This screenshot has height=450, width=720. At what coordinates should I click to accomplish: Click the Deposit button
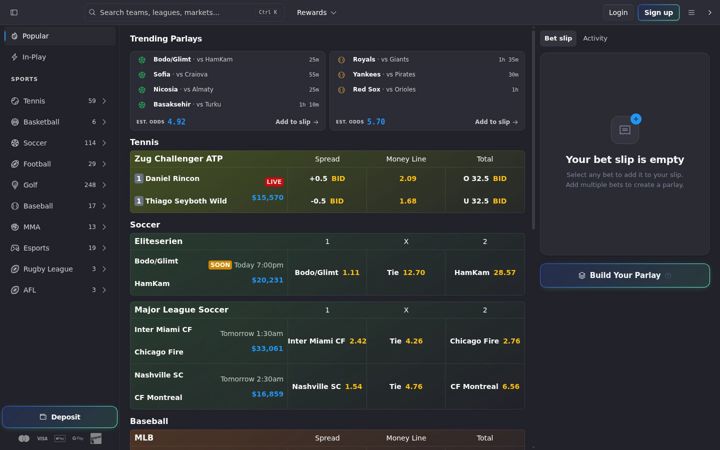coord(60,417)
